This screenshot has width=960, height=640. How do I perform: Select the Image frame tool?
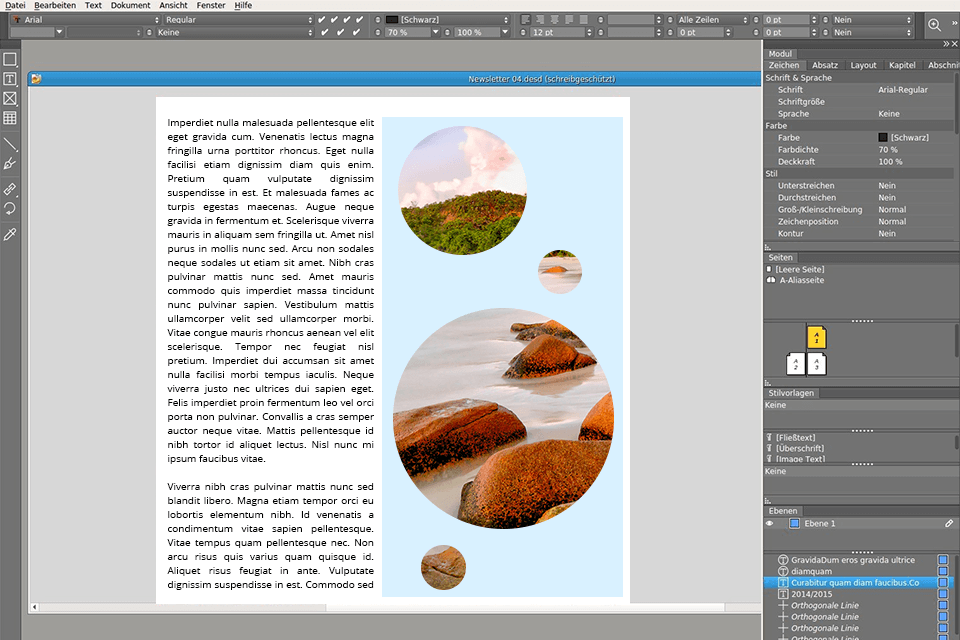pos(11,98)
